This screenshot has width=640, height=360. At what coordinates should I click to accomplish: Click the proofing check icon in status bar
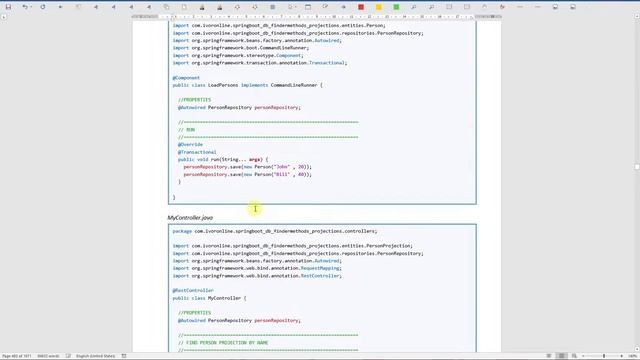68,356
